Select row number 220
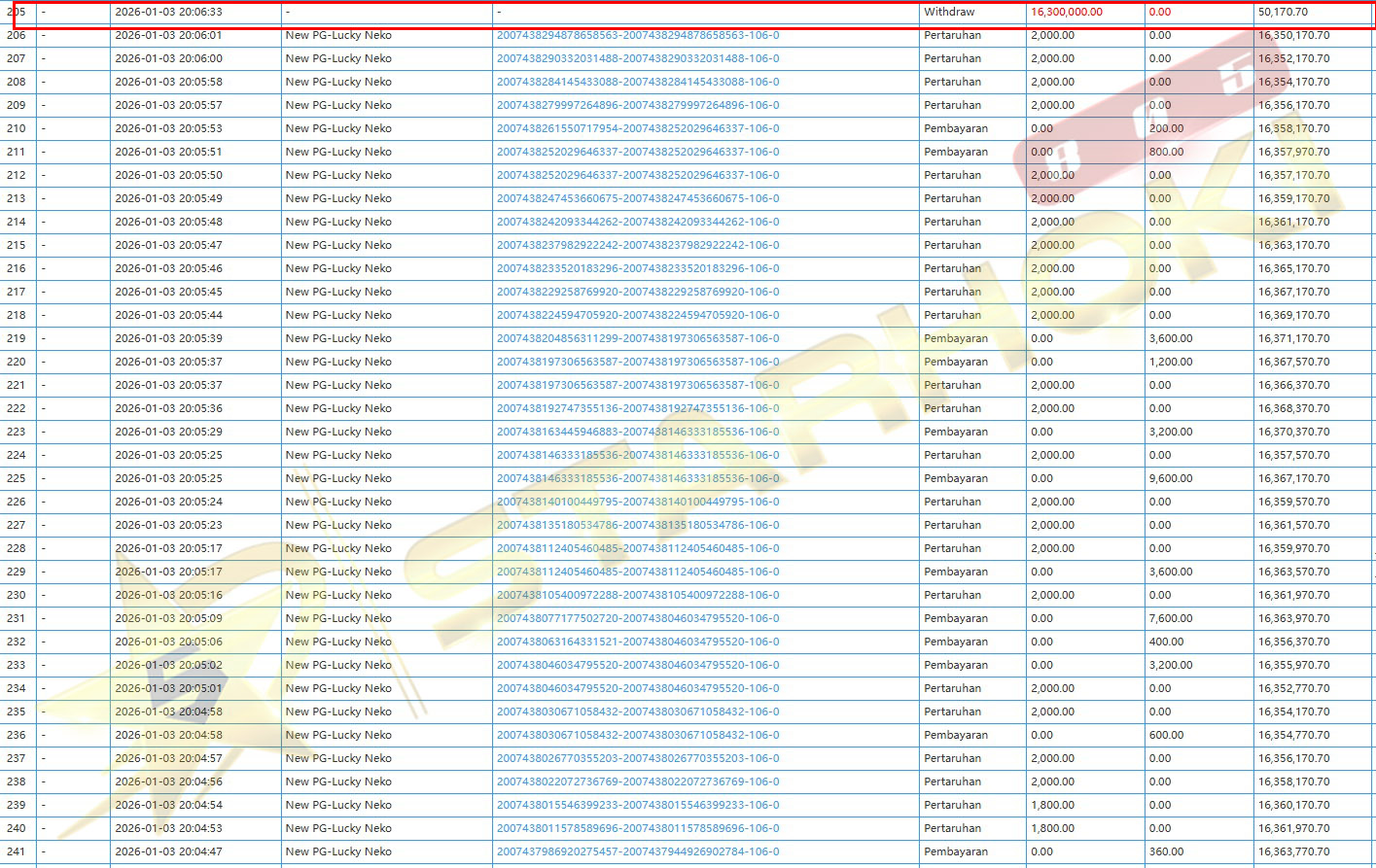Image resolution: width=1376 pixels, height=868 pixels. coord(17,362)
